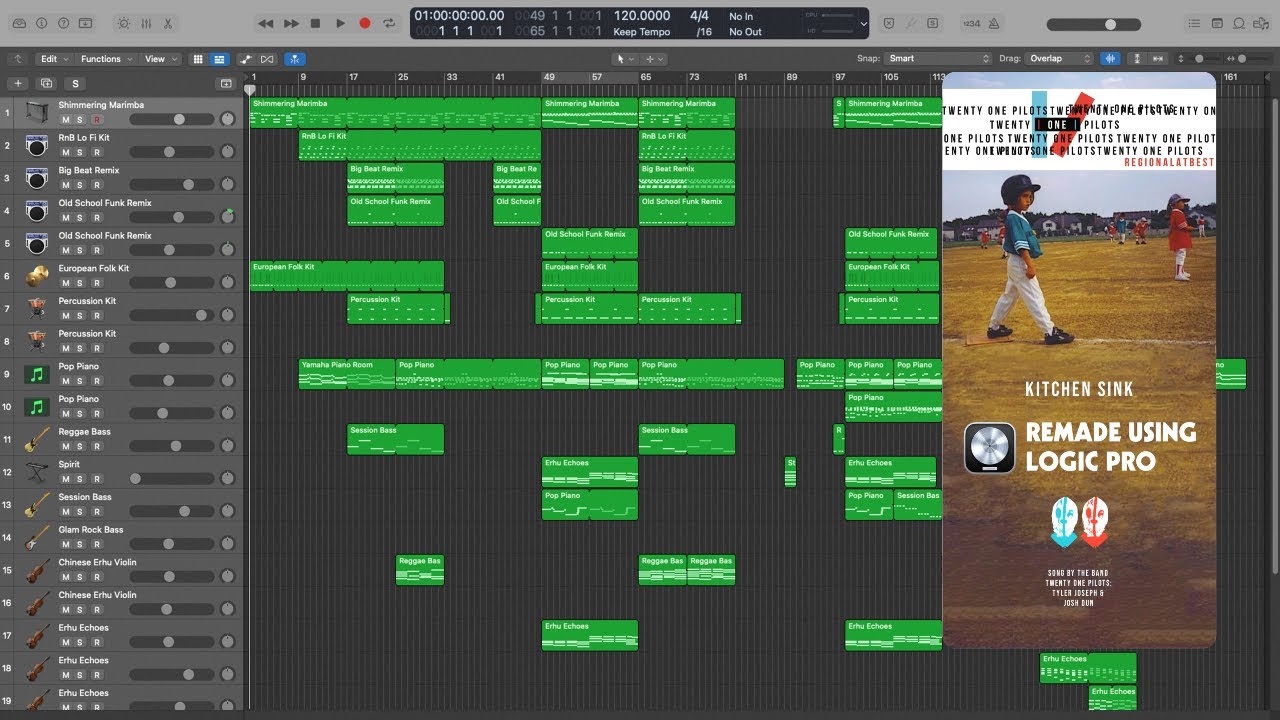Screen dimensions: 1280x720
Task: Expand the LCD display mode chevron
Action: click(864, 23)
